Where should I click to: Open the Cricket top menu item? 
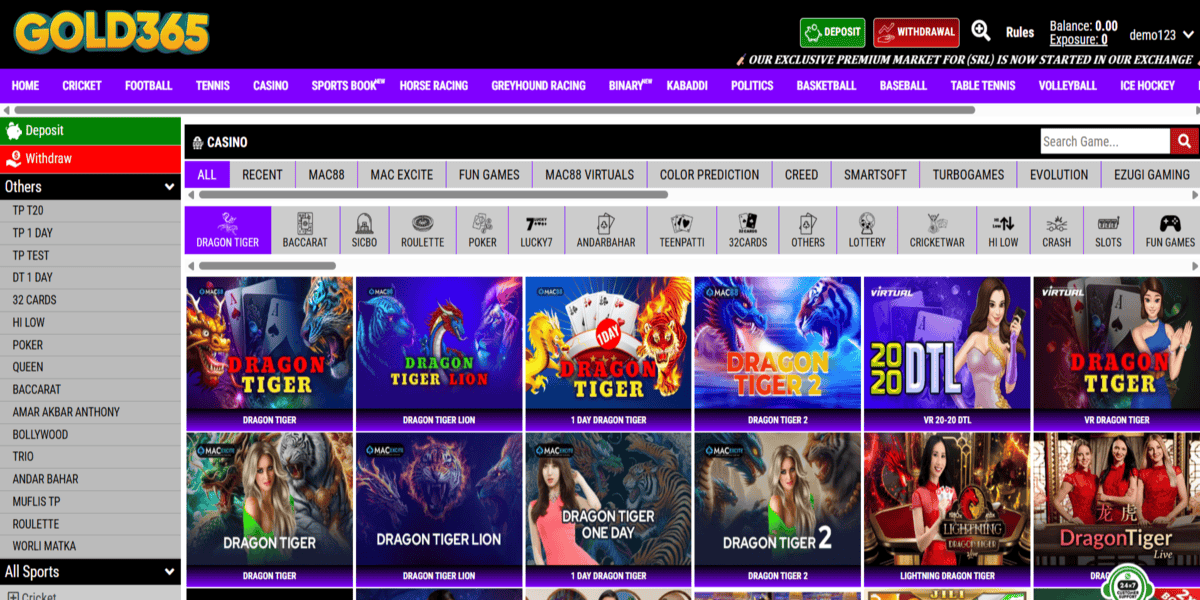point(82,86)
